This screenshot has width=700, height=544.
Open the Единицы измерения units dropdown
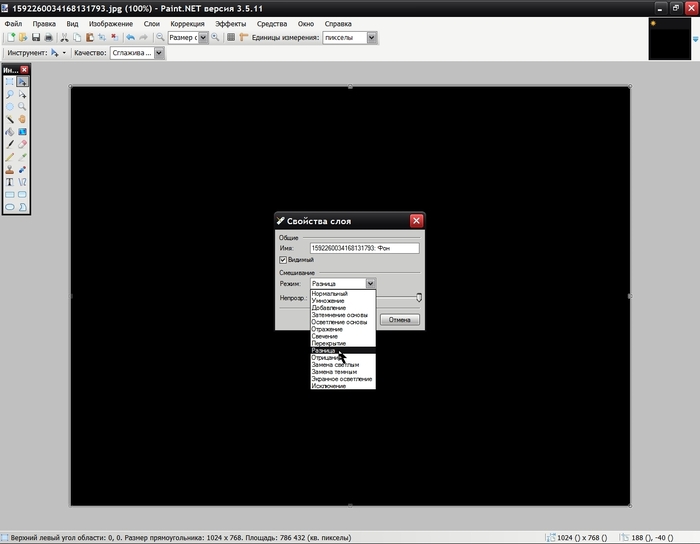coord(372,37)
